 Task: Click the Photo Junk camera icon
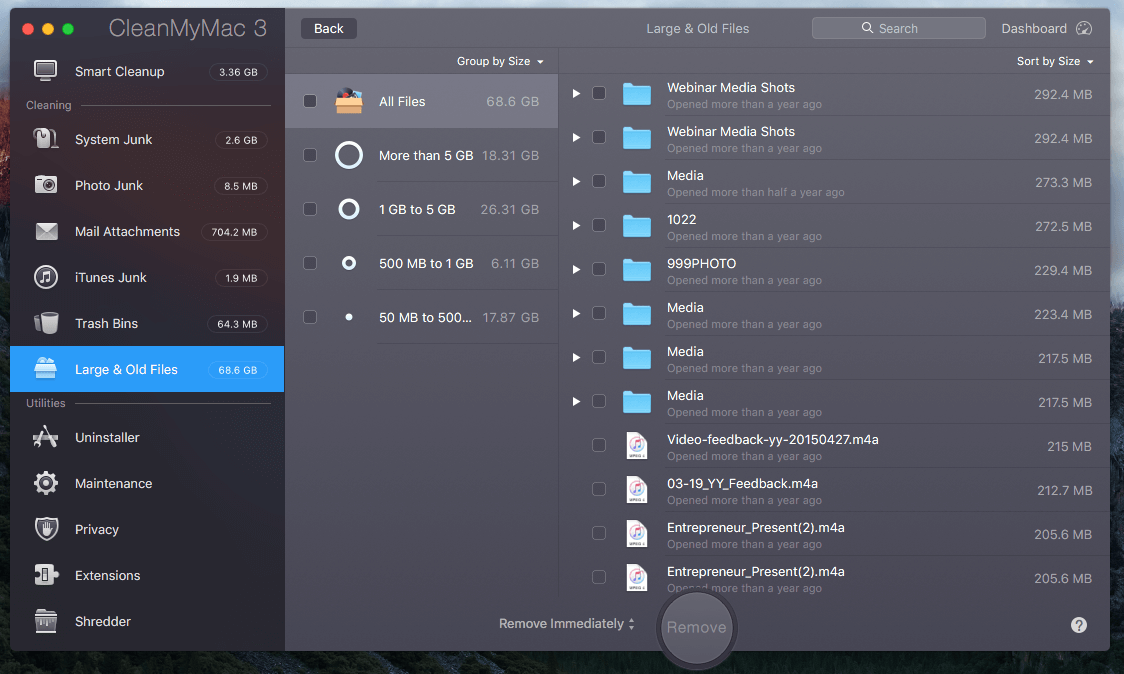click(46, 185)
